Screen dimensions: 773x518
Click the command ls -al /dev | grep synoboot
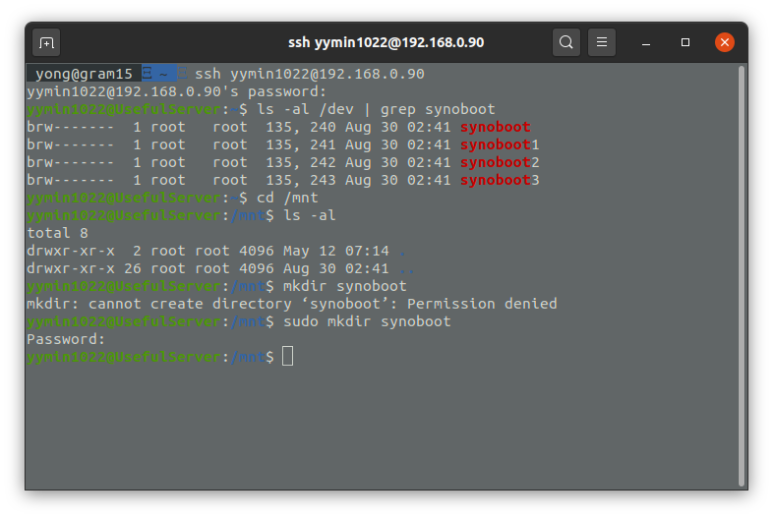click(x=376, y=109)
